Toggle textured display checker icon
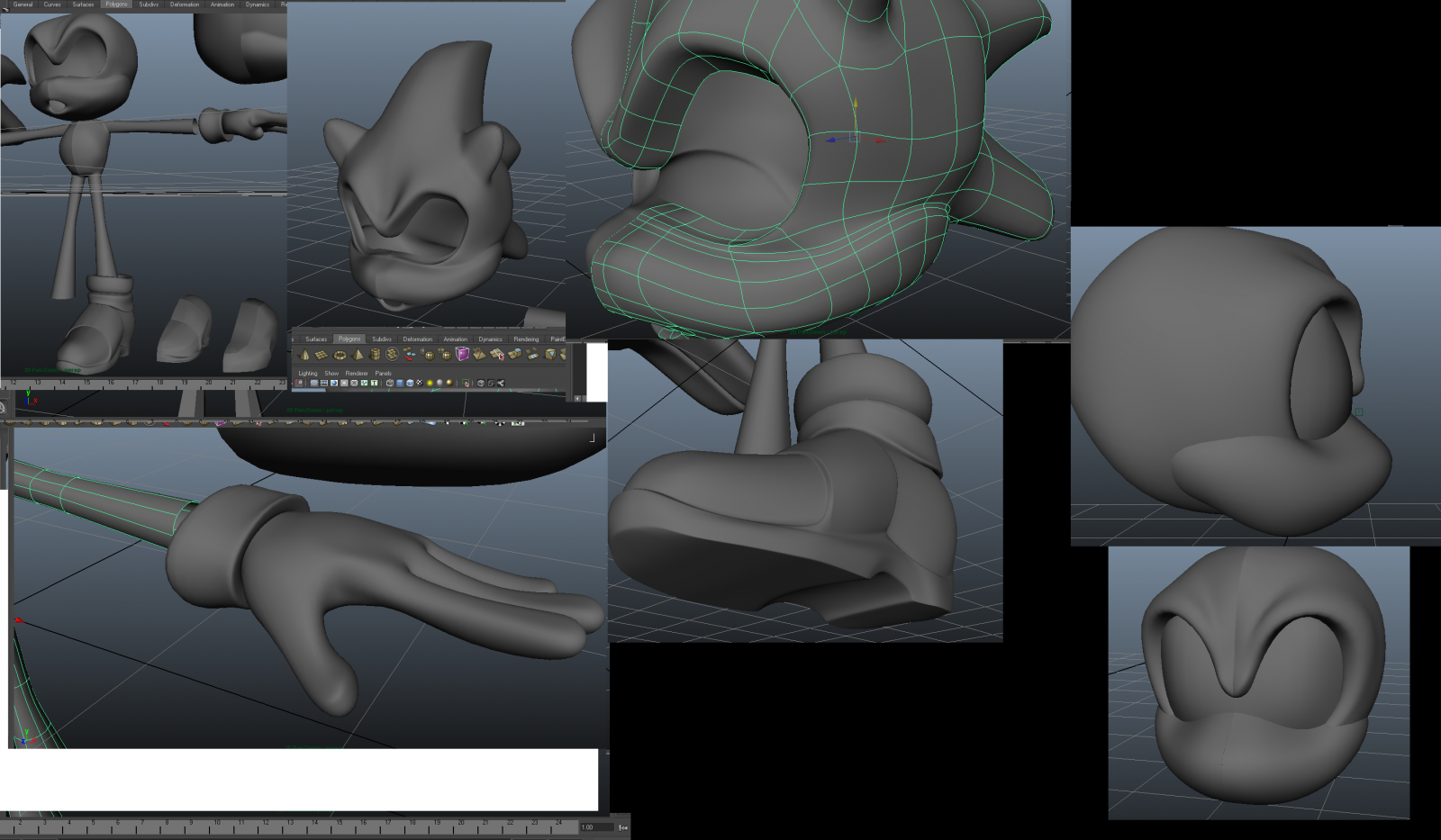Image resolution: width=1441 pixels, height=840 pixels. click(x=419, y=383)
